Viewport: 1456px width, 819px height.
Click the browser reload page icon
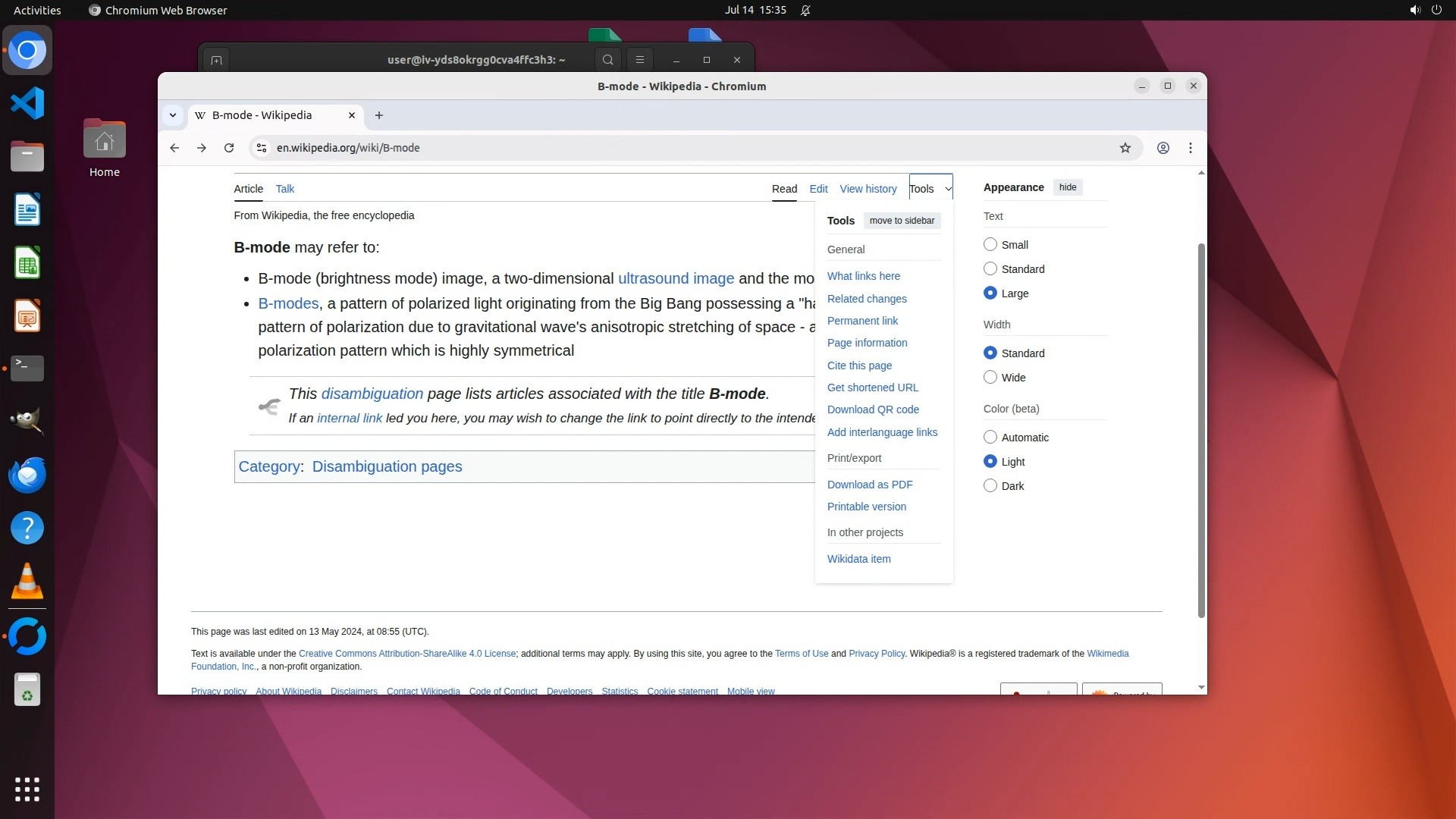229,148
